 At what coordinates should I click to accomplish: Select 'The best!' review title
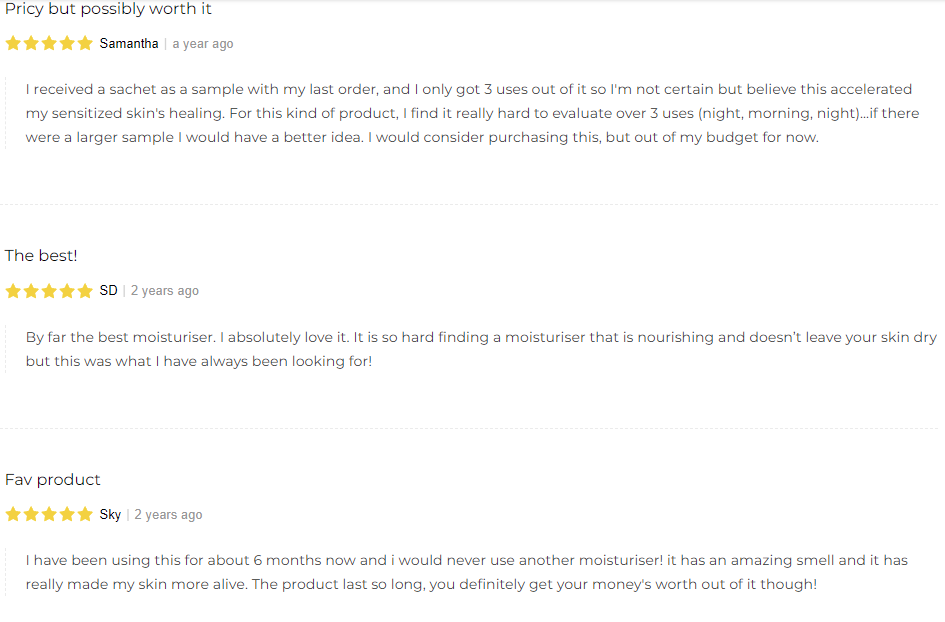pyautogui.click(x=41, y=256)
